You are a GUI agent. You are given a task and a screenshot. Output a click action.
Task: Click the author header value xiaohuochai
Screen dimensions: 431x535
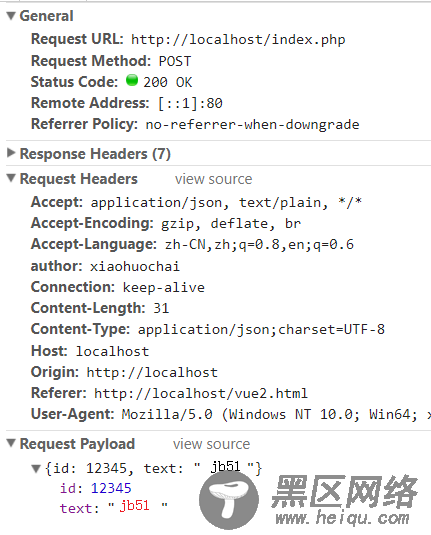[x=135, y=266]
